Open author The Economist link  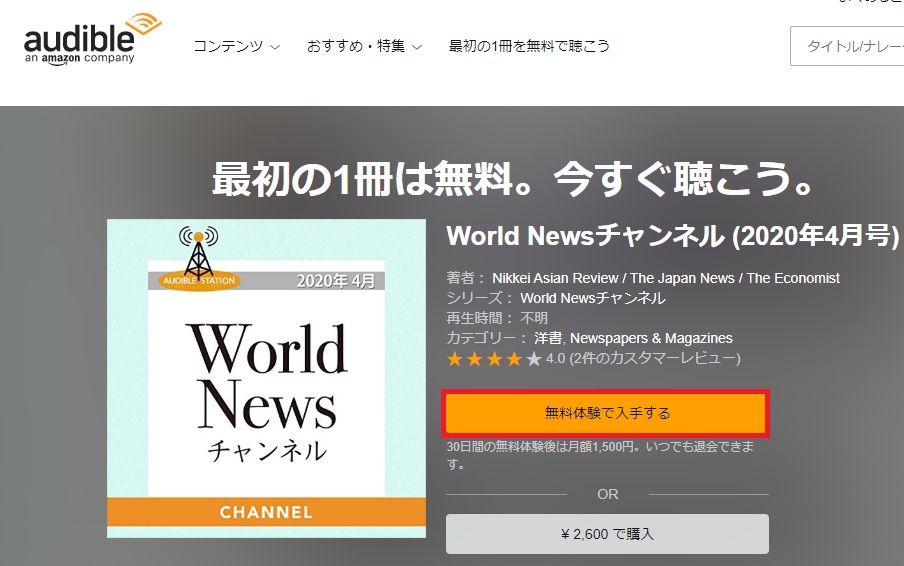tap(793, 278)
